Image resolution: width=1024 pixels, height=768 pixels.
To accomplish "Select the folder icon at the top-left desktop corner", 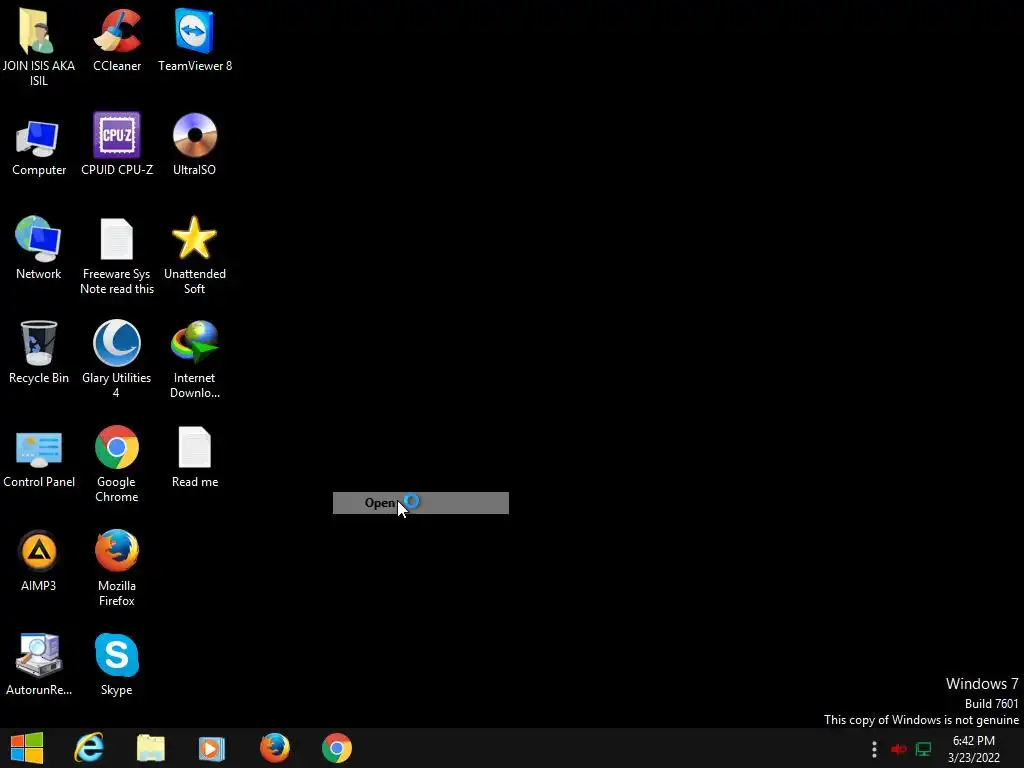I will [39, 47].
